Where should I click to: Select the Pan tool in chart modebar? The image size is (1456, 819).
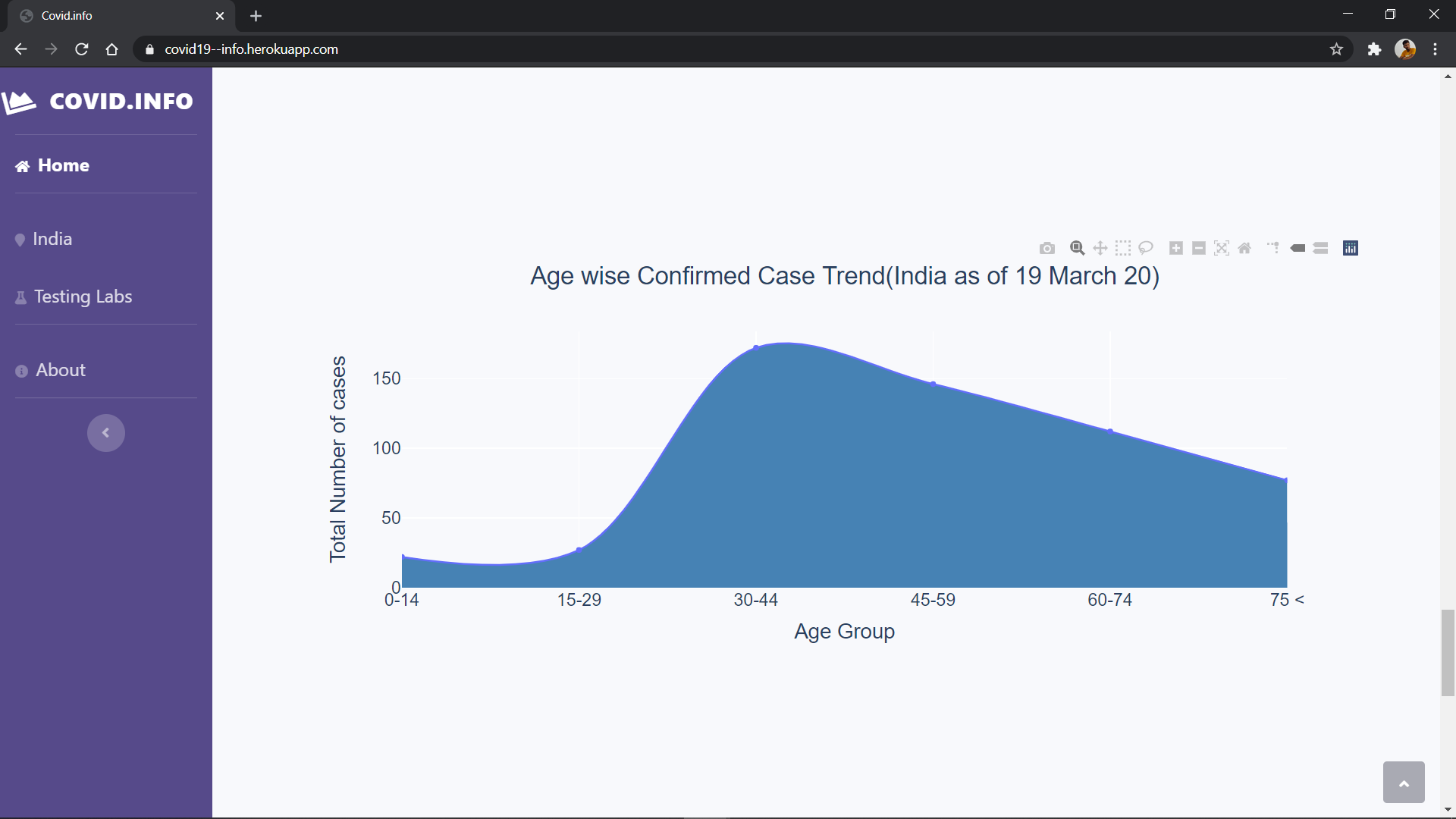coord(1100,248)
